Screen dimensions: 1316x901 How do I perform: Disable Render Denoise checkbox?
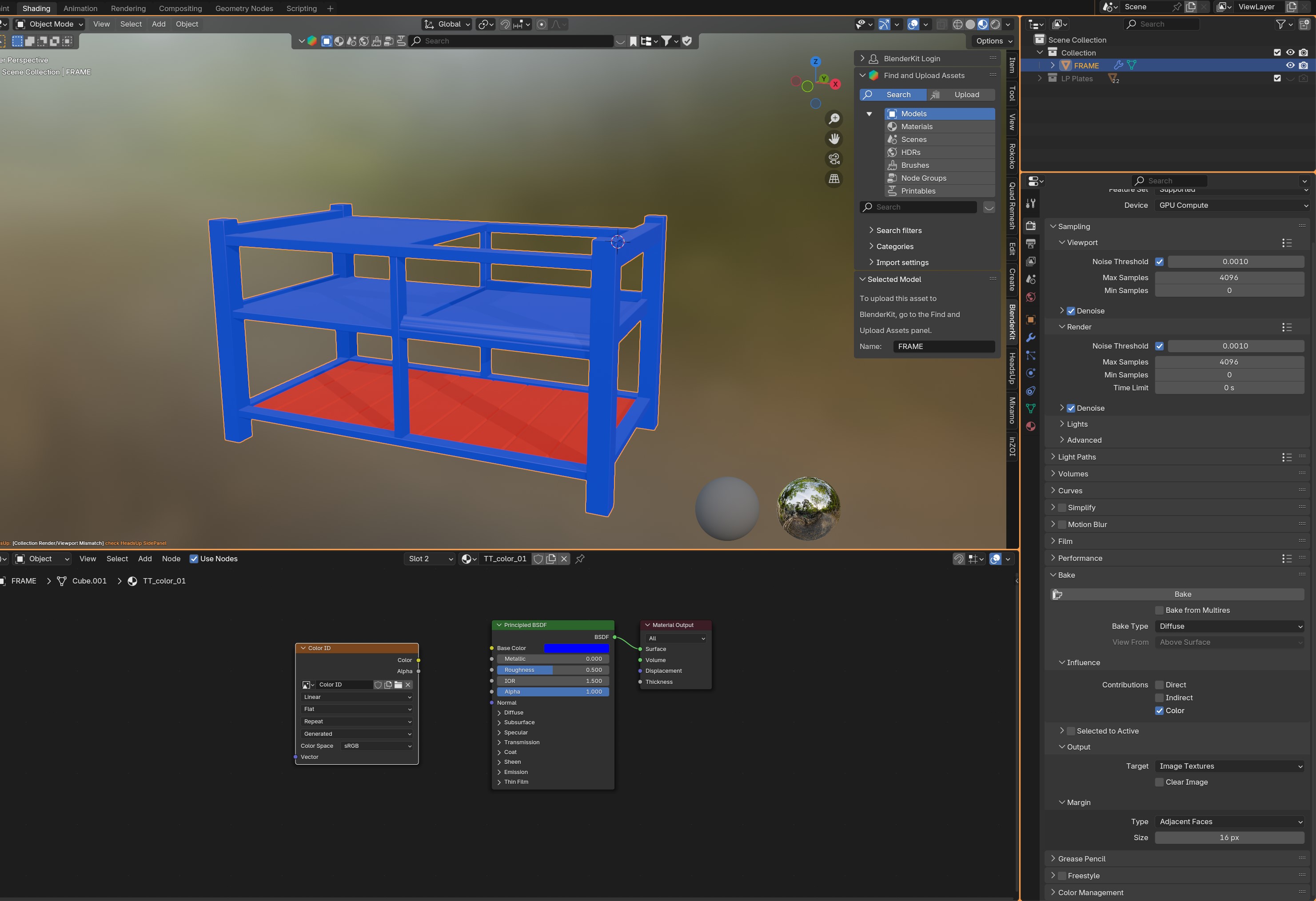tap(1071, 408)
